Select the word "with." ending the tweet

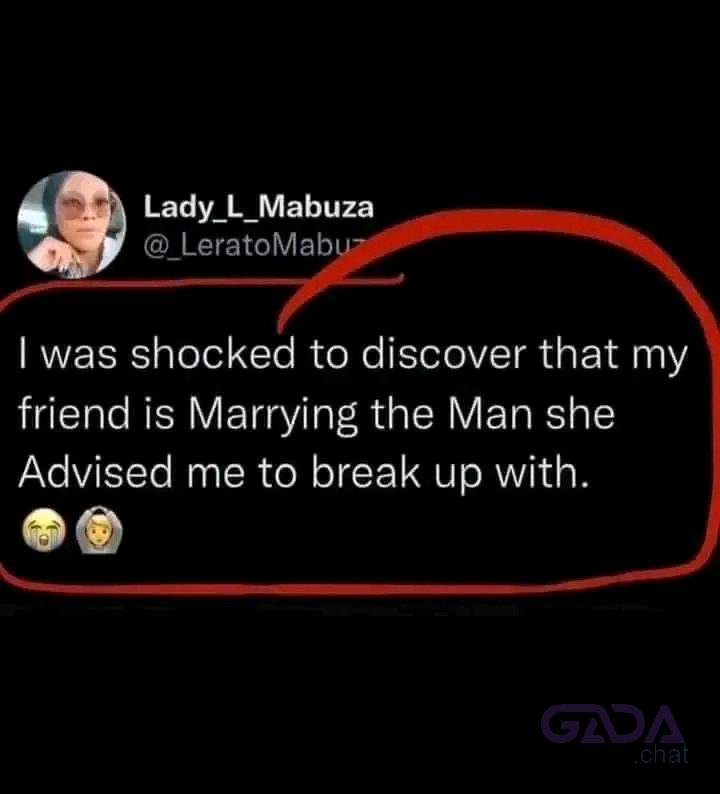(x=542, y=471)
